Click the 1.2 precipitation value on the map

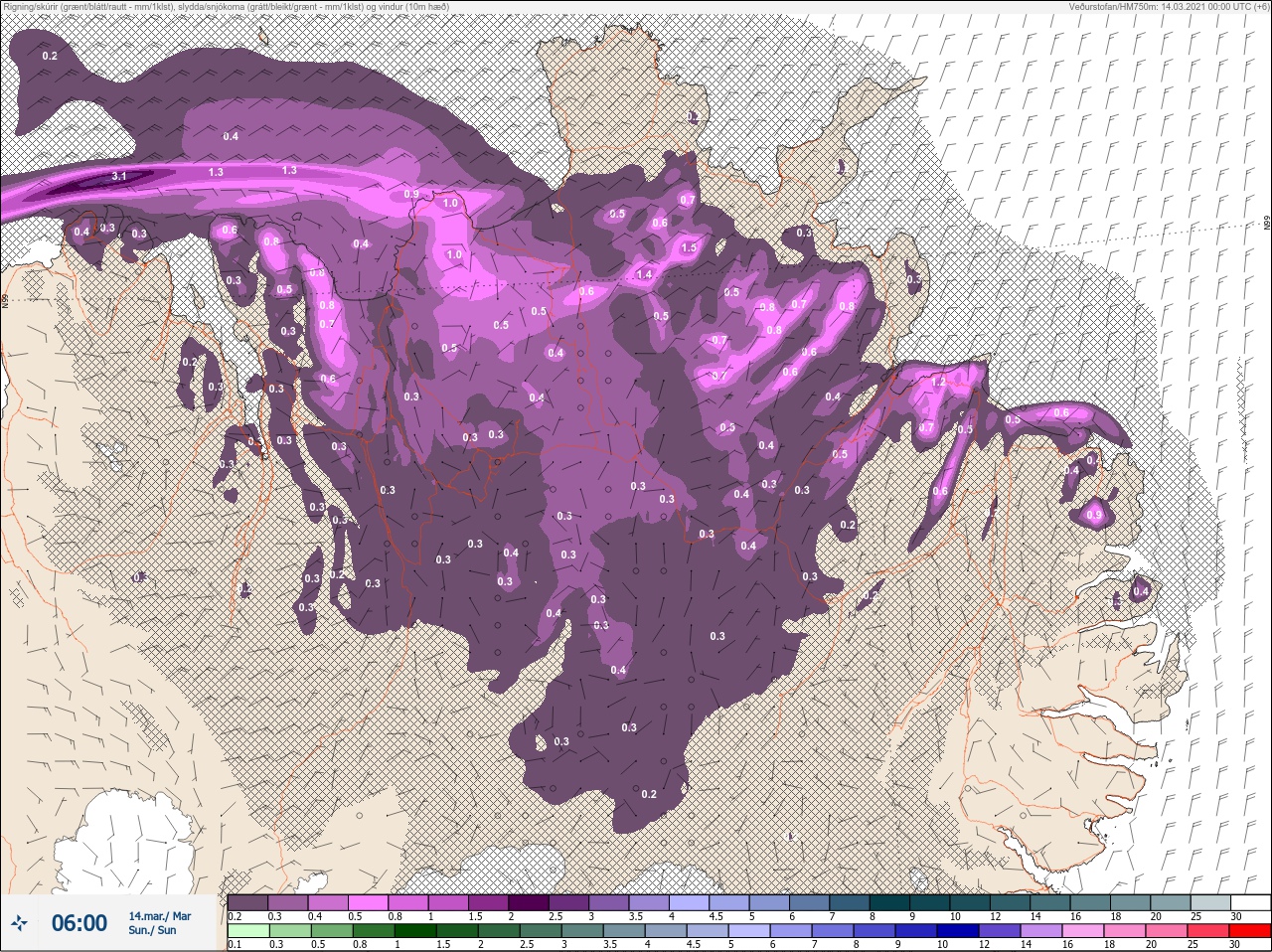tap(938, 382)
